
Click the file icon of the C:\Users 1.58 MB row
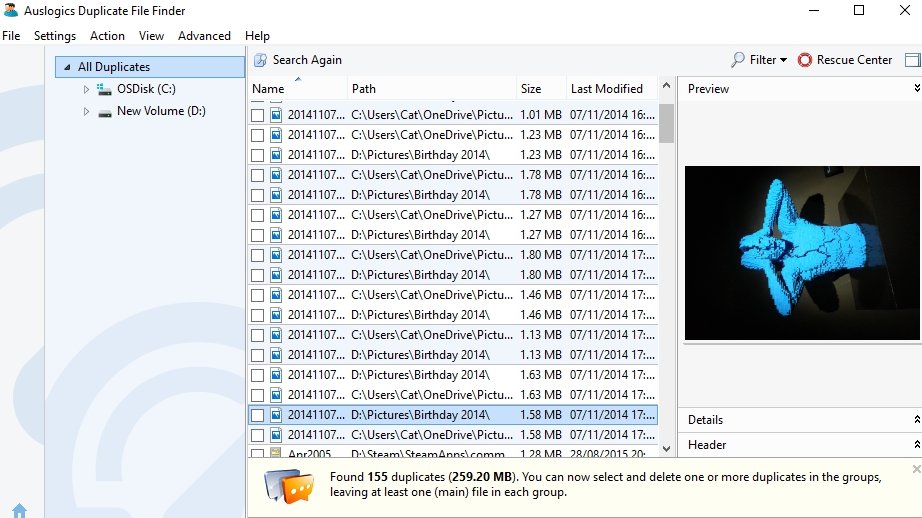click(276, 435)
